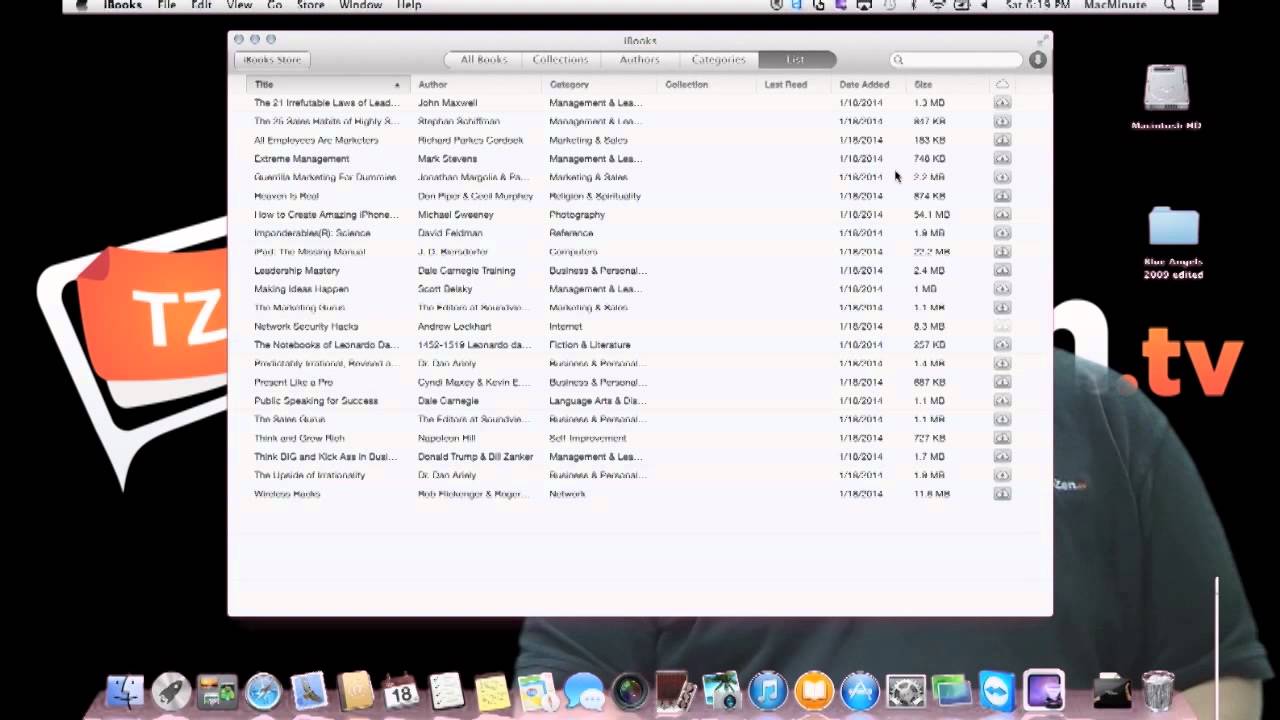Download 'Network Security Hacks' using the cloud button
Screen dimensions: 1280x720
click(1002, 326)
